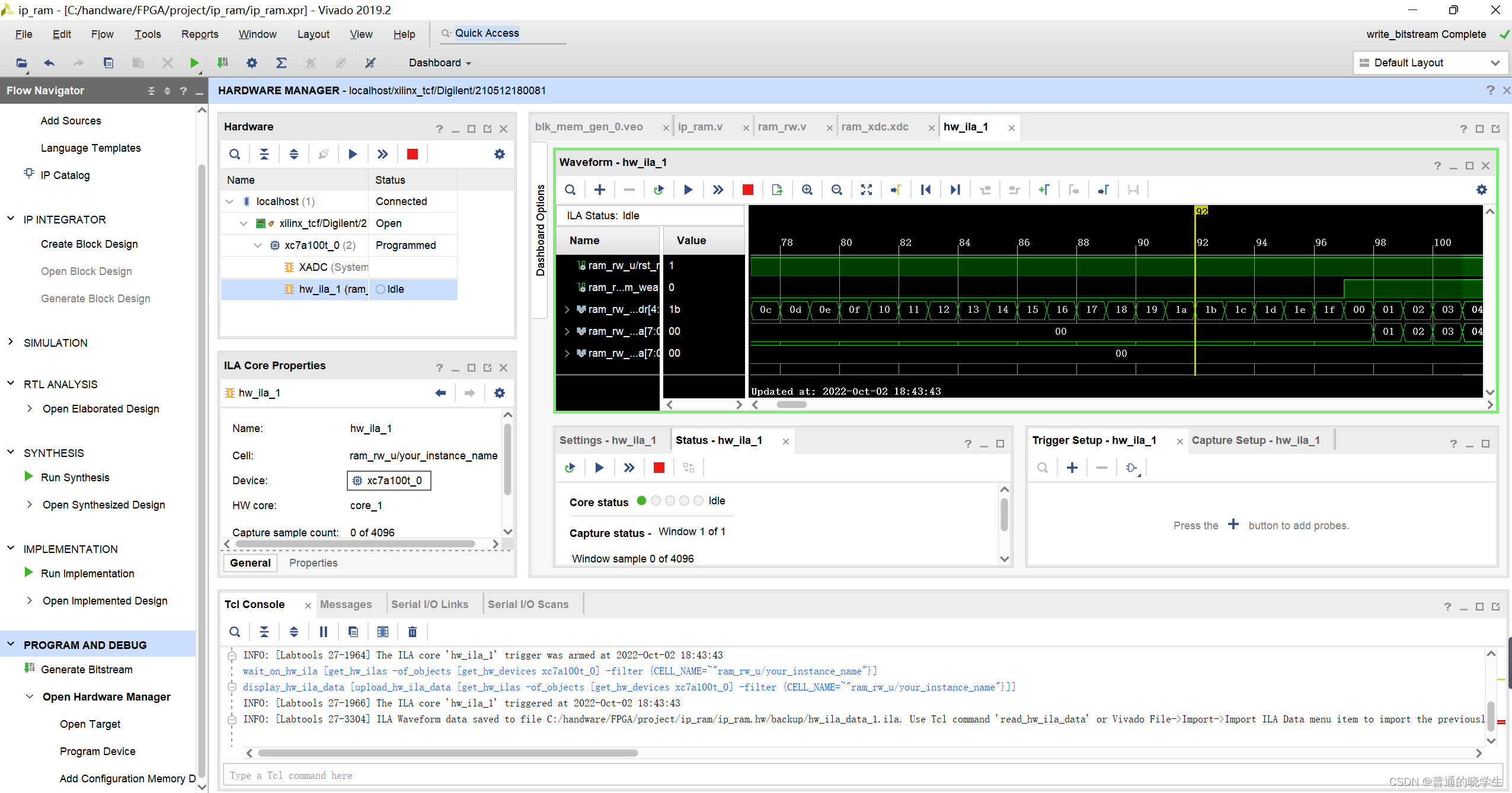1512x793 pixels.
Task: Expand the ram_rw_dr[4] signal row
Action: [x=567, y=308]
